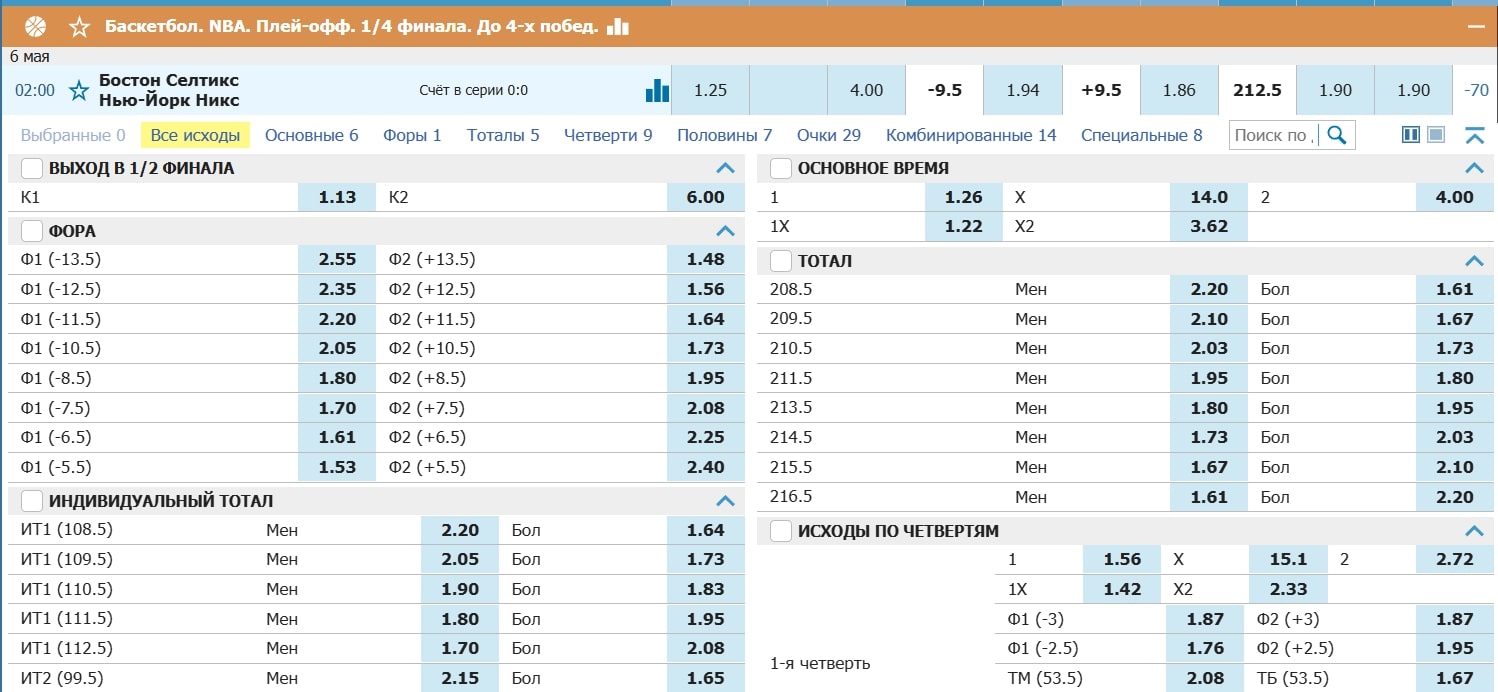Bet on K1 at 1.13 to reach semifinal
Screen dimensions: 1498x692
pos(337,198)
